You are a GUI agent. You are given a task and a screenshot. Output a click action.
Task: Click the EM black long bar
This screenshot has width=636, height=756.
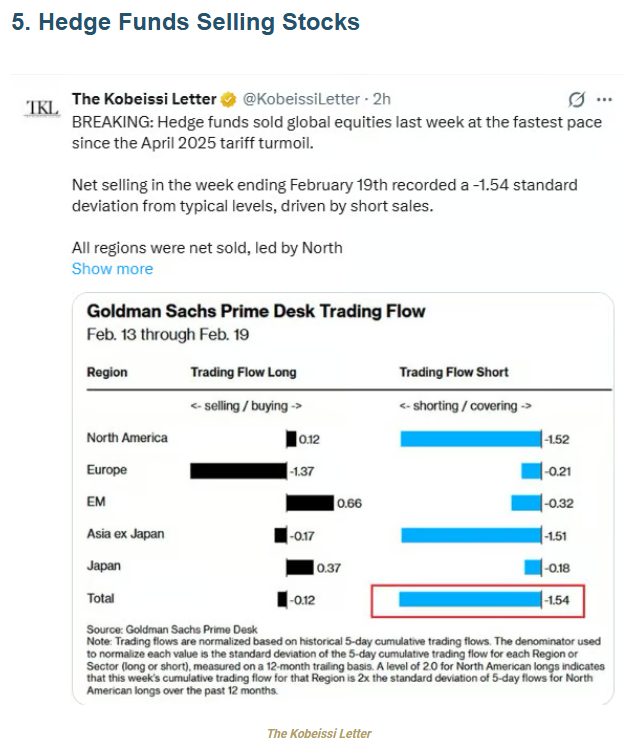(x=310, y=503)
